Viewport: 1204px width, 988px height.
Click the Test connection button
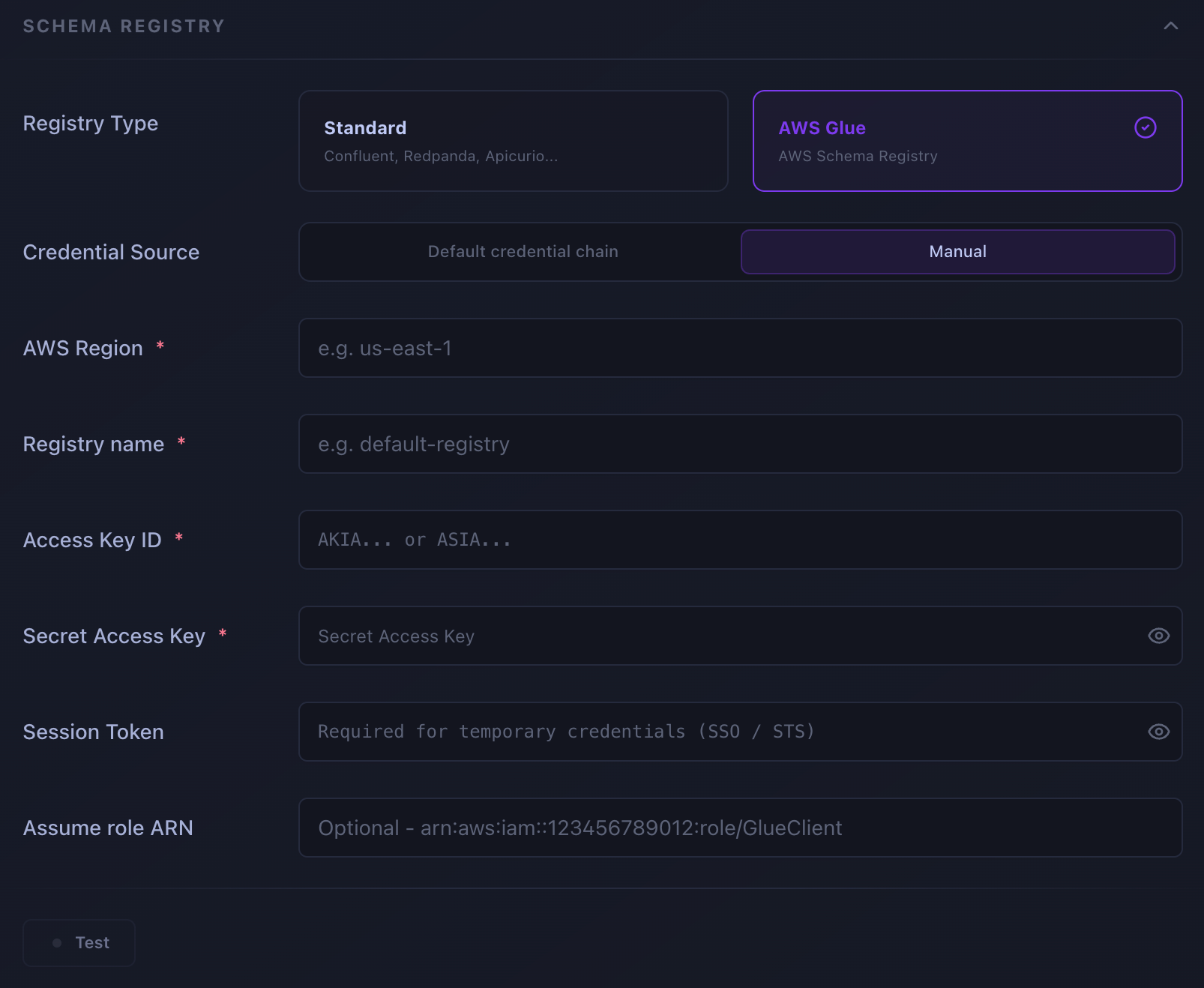click(79, 943)
